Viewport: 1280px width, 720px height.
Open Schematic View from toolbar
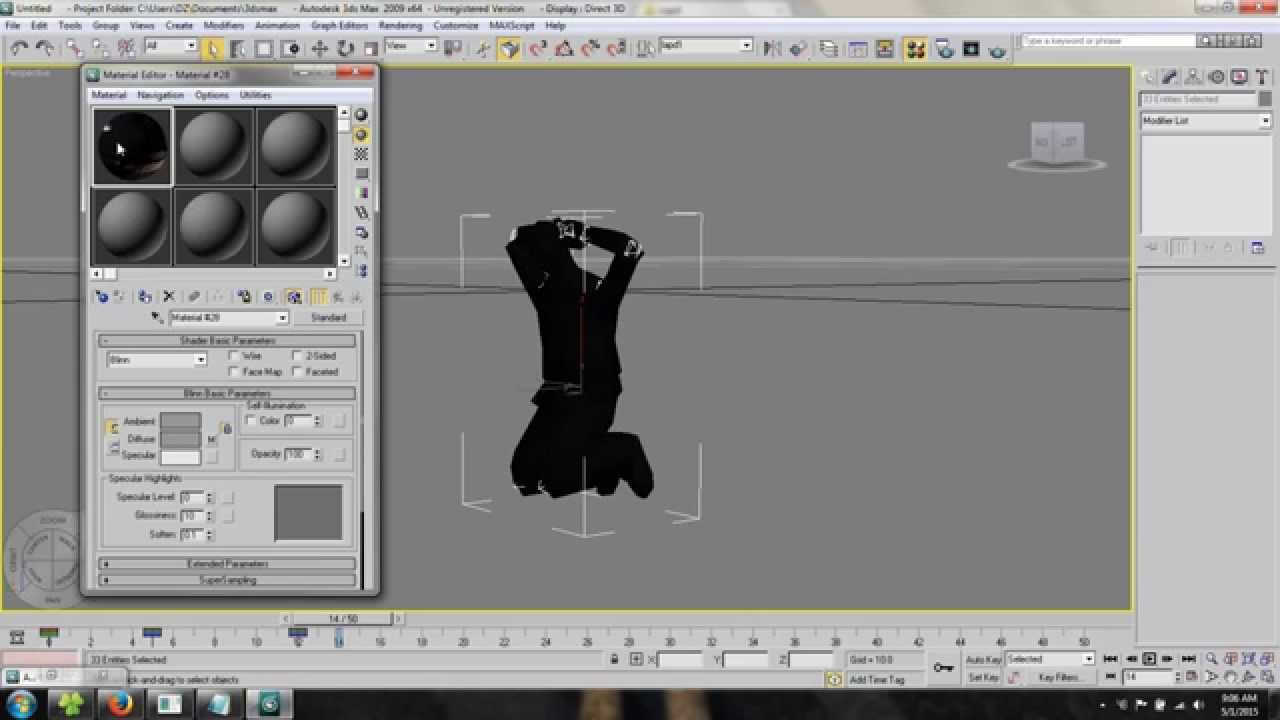point(885,48)
